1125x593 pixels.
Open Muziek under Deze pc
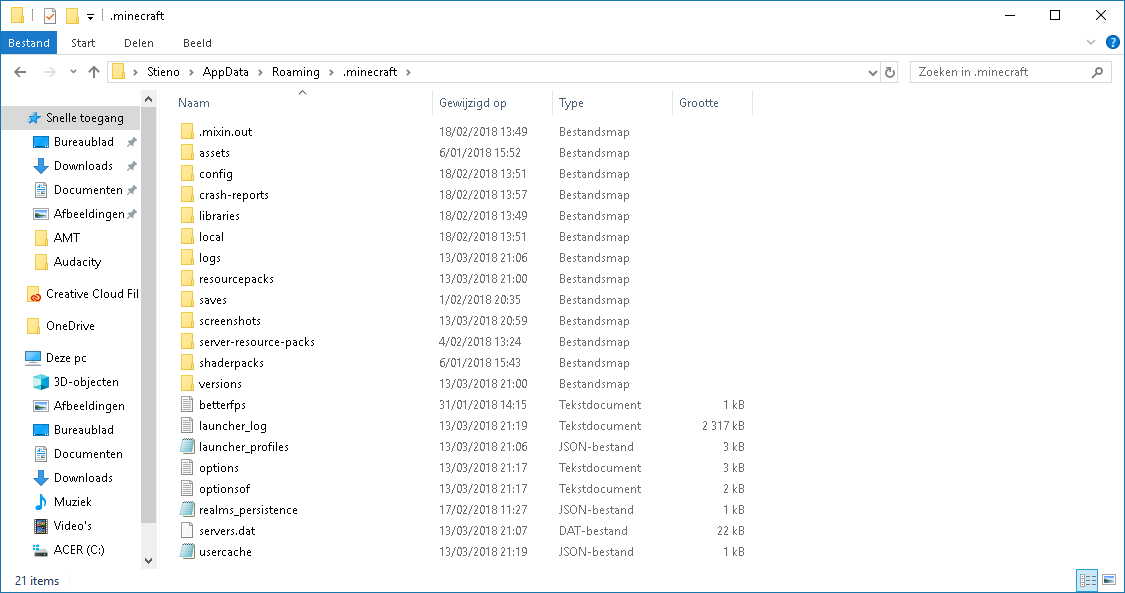coord(72,502)
